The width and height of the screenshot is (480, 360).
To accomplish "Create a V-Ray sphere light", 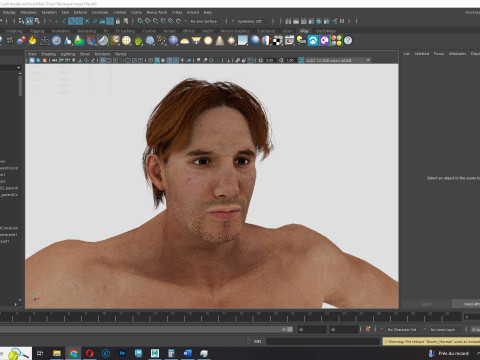I will click(x=208, y=41).
